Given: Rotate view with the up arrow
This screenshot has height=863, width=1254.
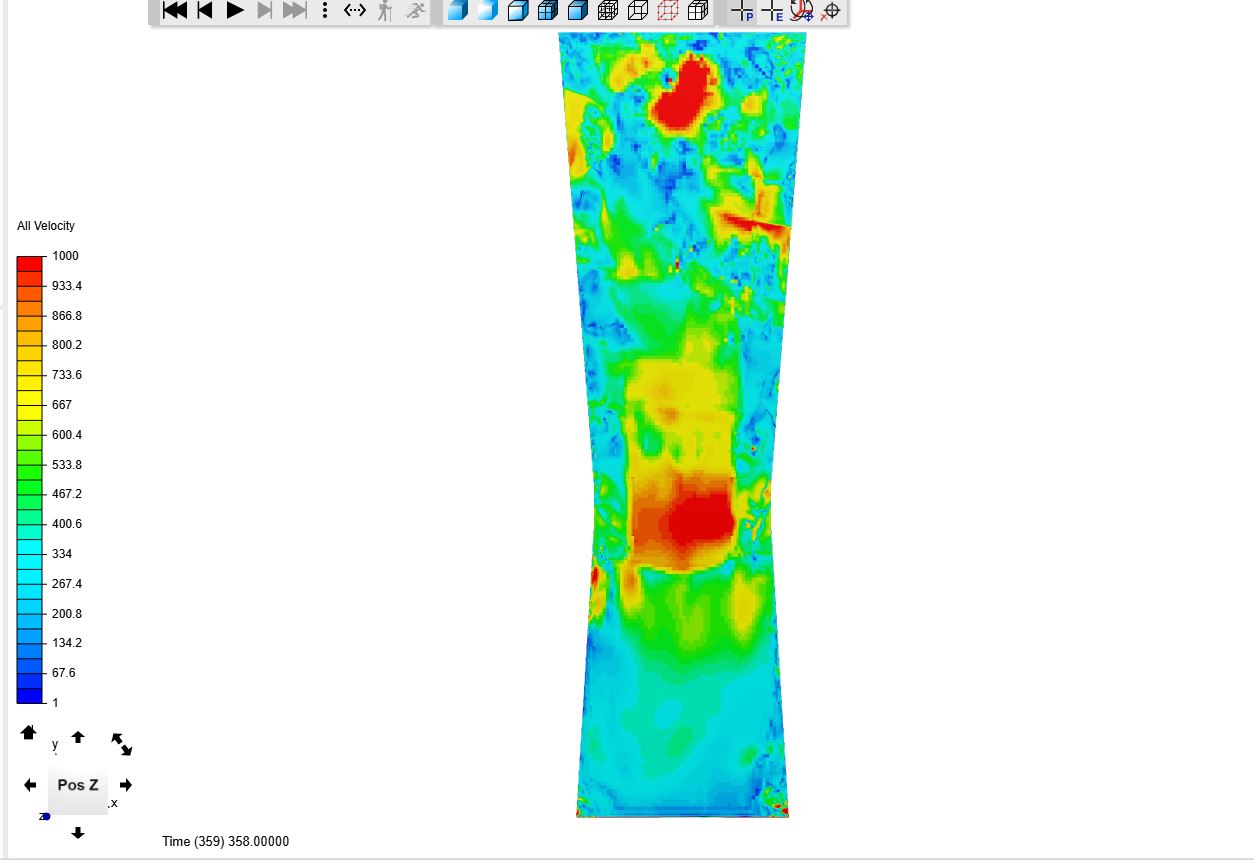Looking at the screenshot, I should (x=78, y=737).
